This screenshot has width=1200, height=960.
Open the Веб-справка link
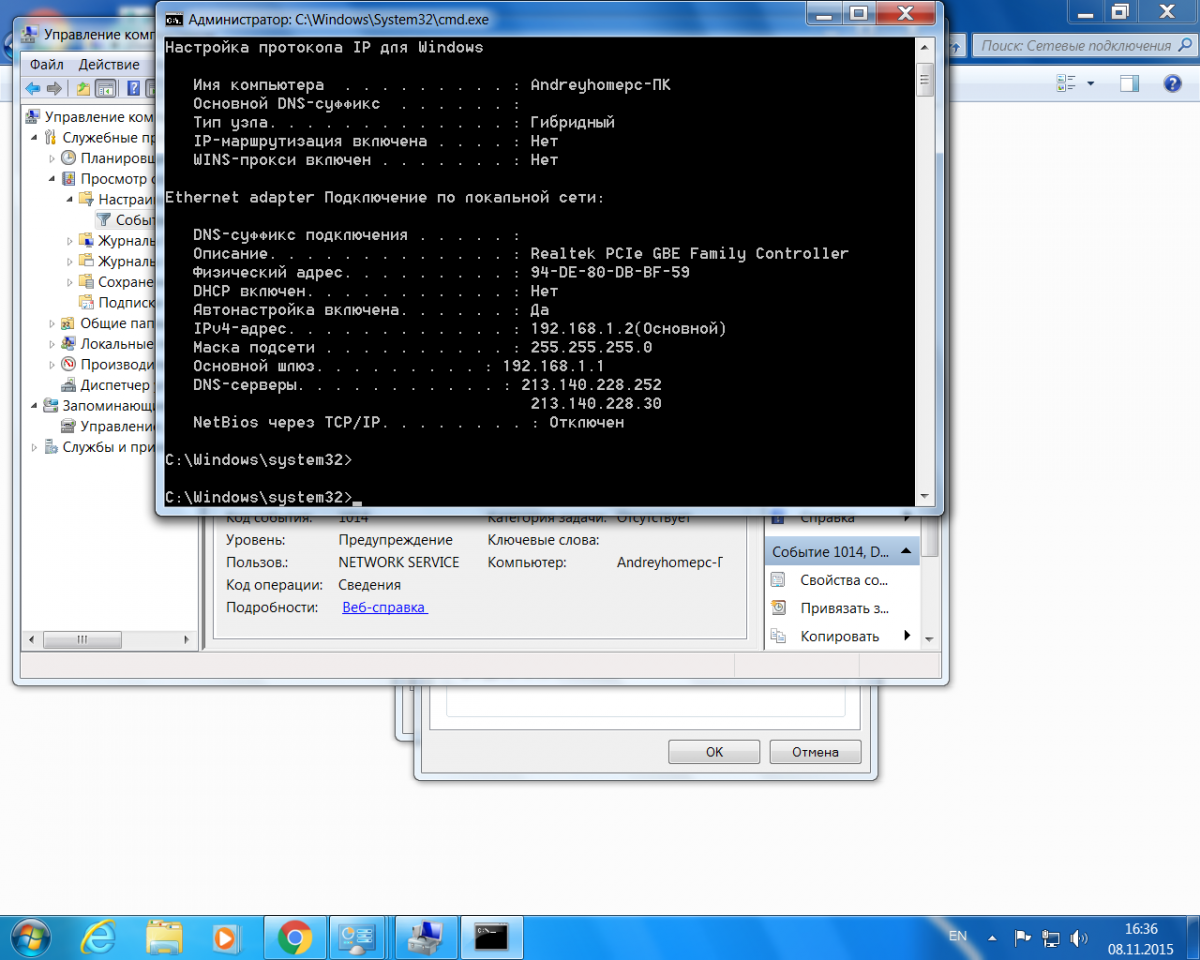(x=384, y=607)
